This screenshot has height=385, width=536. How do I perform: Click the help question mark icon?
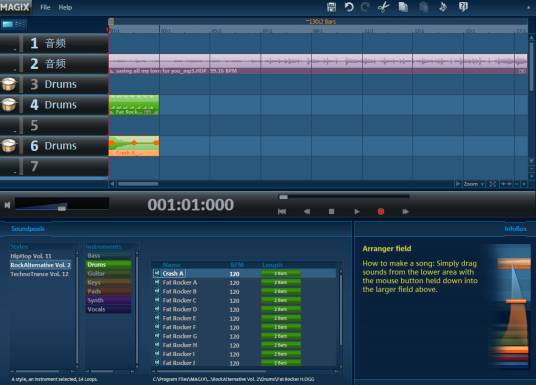click(463, 7)
